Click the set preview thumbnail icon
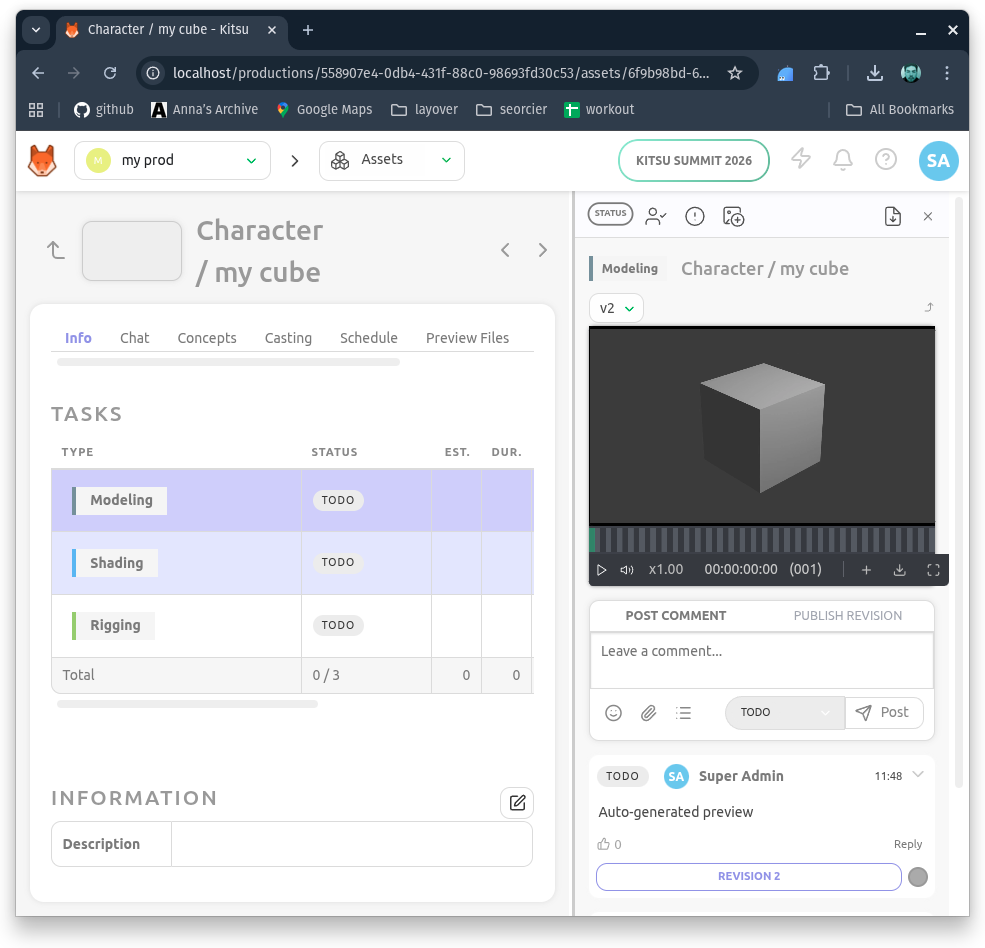 tap(734, 216)
